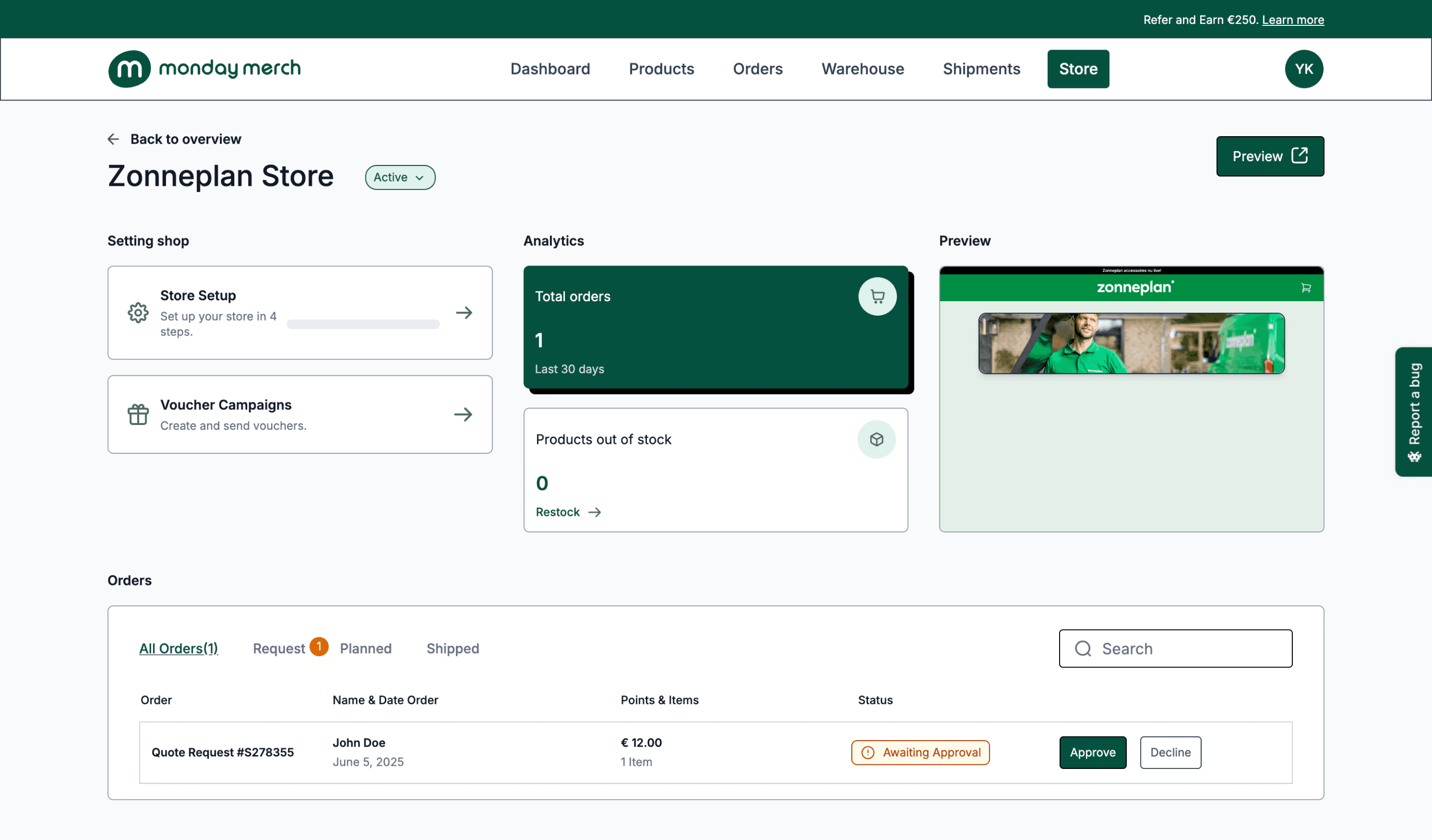Click the Name & Date Order column header
This screenshot has width=1432, height=840.
tap(385, 700)
